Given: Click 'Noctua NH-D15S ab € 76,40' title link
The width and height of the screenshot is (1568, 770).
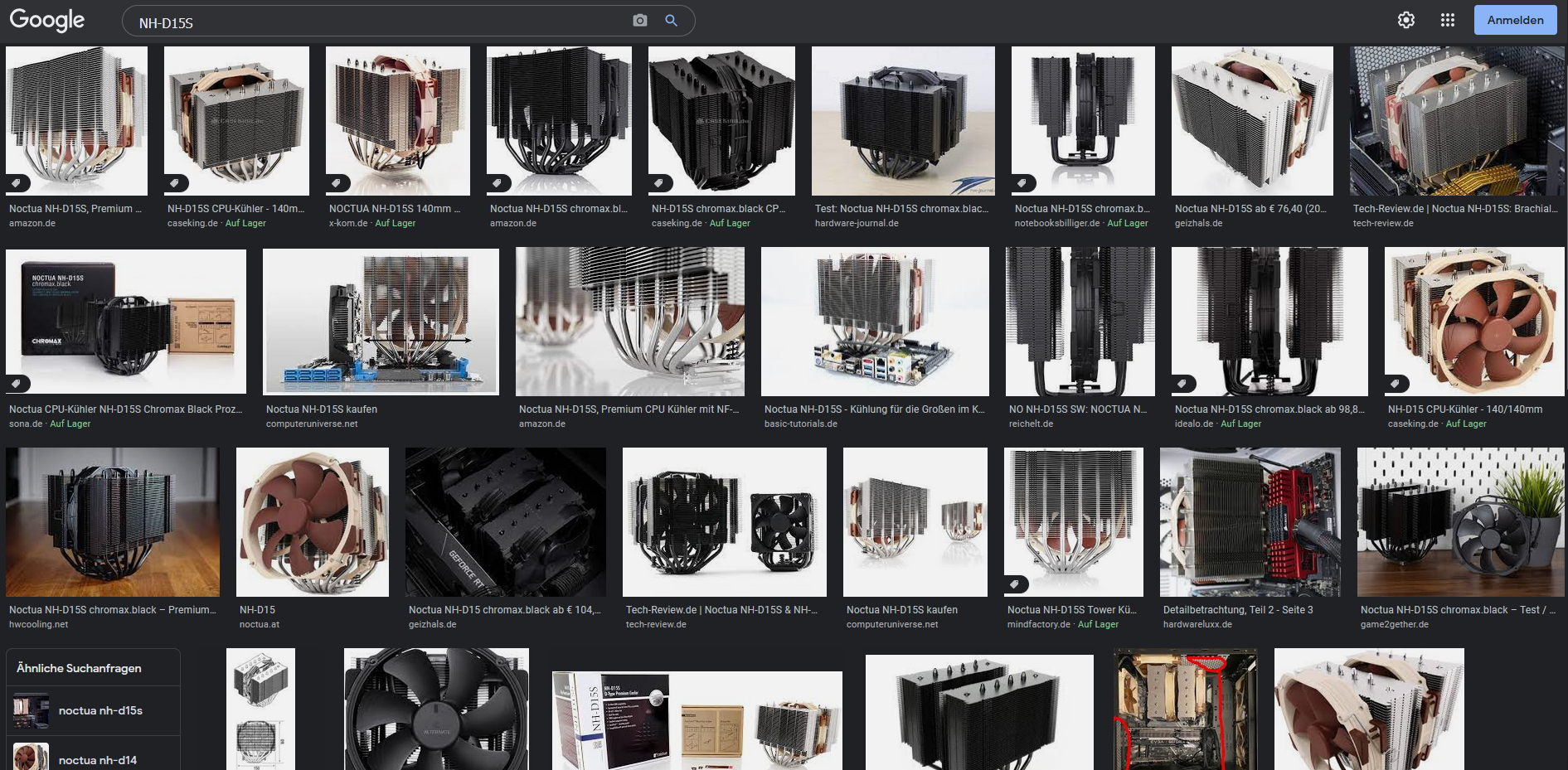Looking at the screenshot, I should [1250, 209].
